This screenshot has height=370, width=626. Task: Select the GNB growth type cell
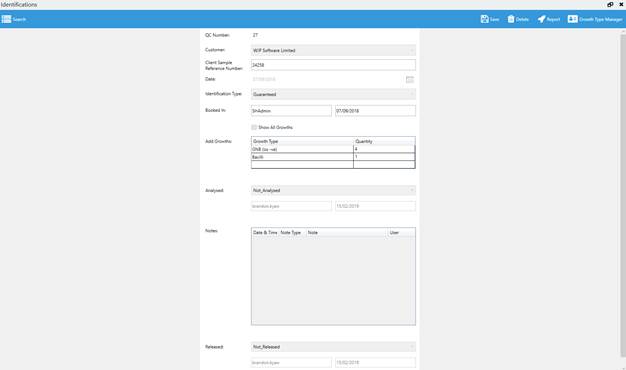[302, 149]
